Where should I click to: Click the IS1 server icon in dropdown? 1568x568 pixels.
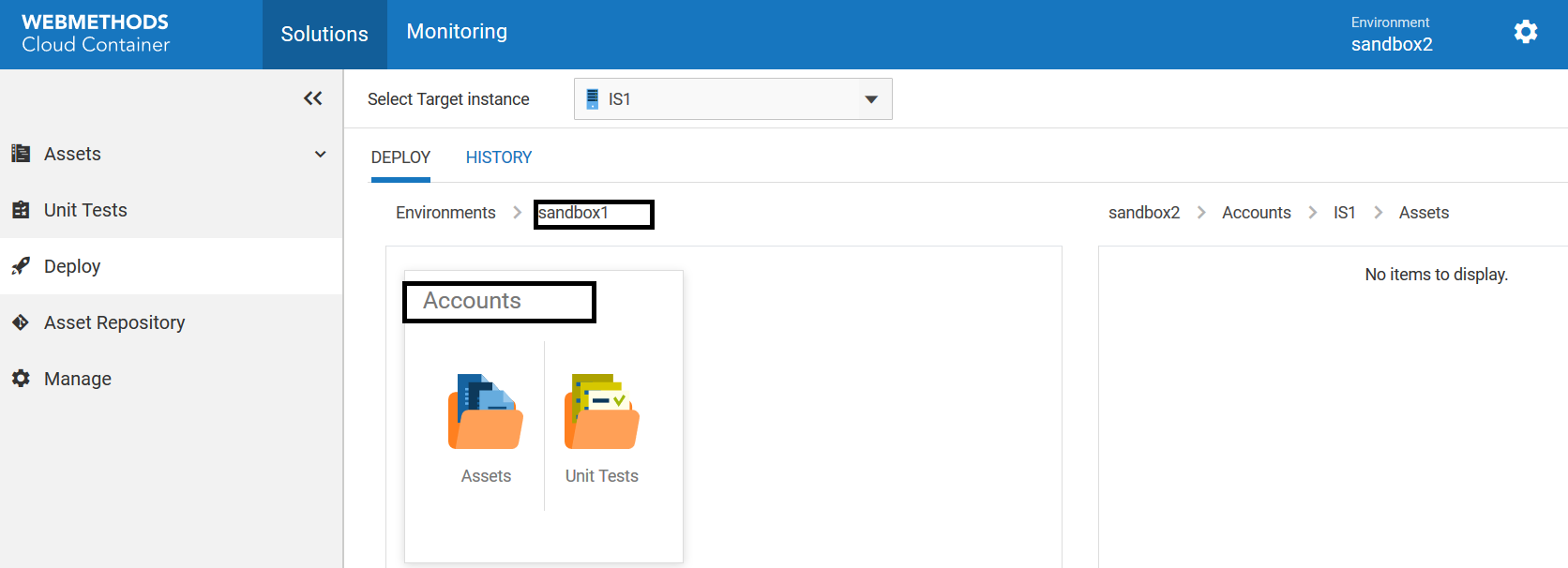click(x=593, y=98)
